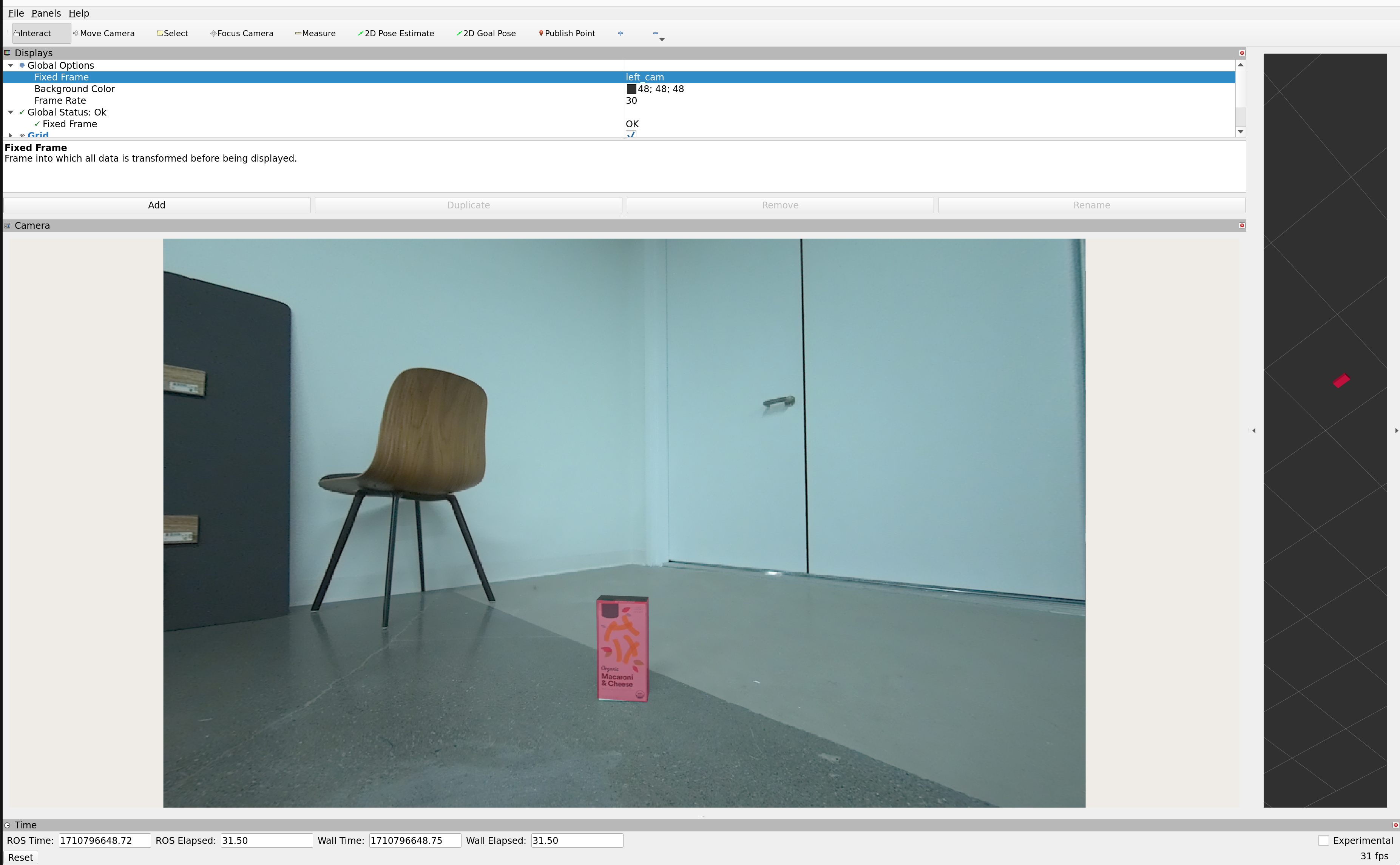The width and height of the screenshot is (1400, 865).
Task: Pick the 2D Pose Estimate tool
Action: [x=396, y=33]
